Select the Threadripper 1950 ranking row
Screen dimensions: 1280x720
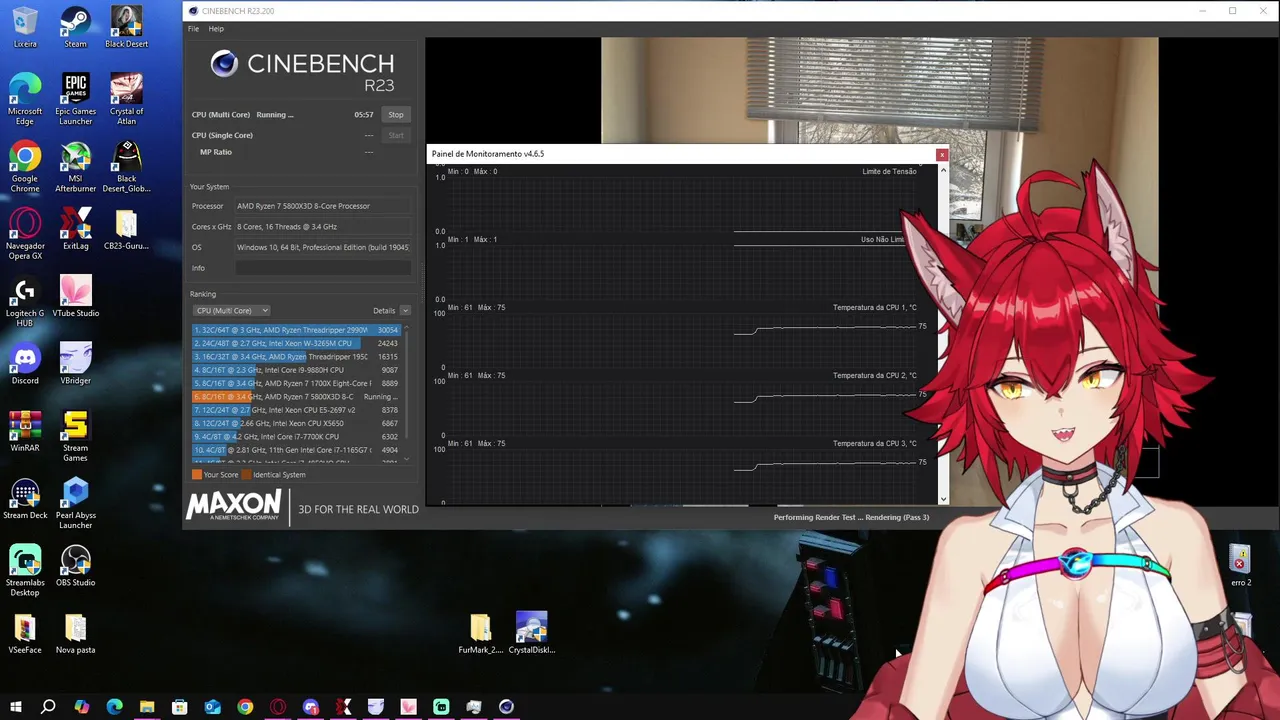click(x=296, y=357)
